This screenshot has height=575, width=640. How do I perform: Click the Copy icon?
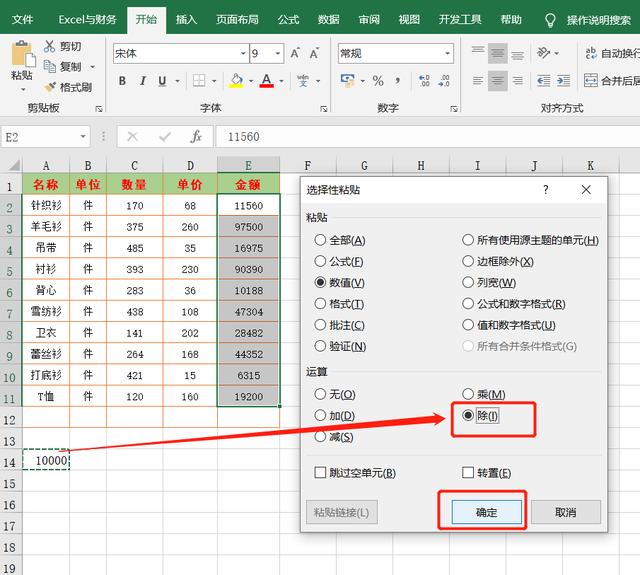pyautogui.click(x=49, y=66)
